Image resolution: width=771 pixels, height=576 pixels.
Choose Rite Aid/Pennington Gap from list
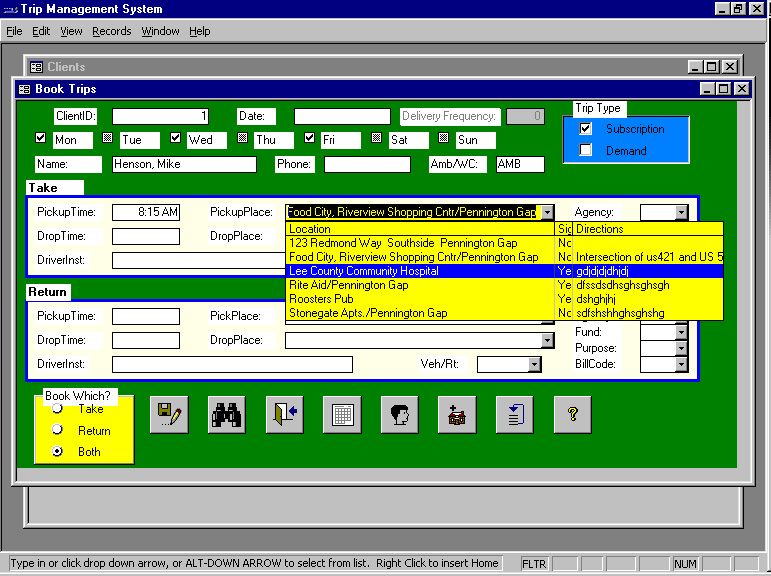(504, 285)
